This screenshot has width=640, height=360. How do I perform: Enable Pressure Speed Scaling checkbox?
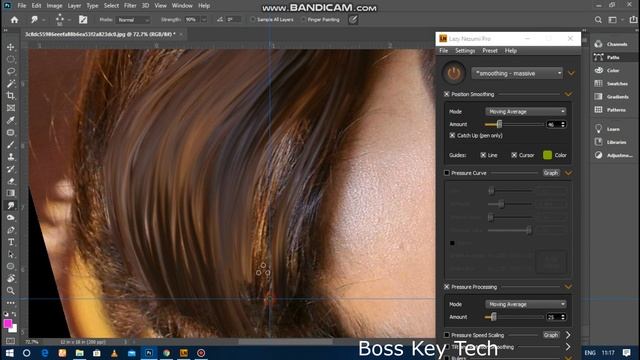click(x=447, y=335)
